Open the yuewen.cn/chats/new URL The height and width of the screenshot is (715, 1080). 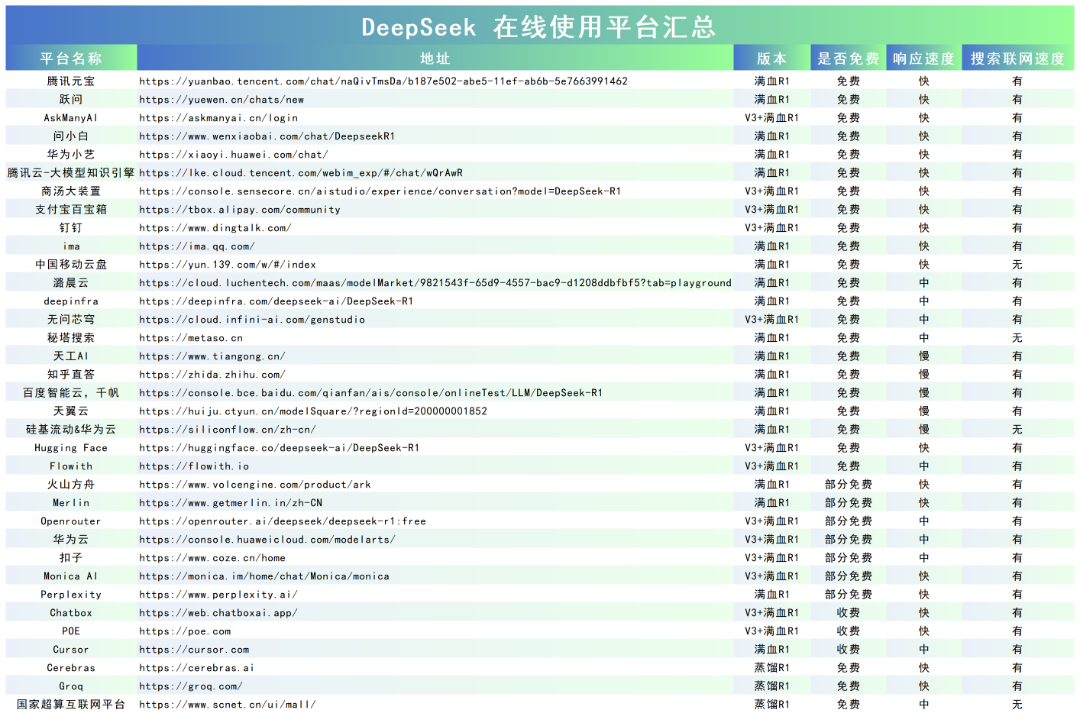(x=221, y=100)
